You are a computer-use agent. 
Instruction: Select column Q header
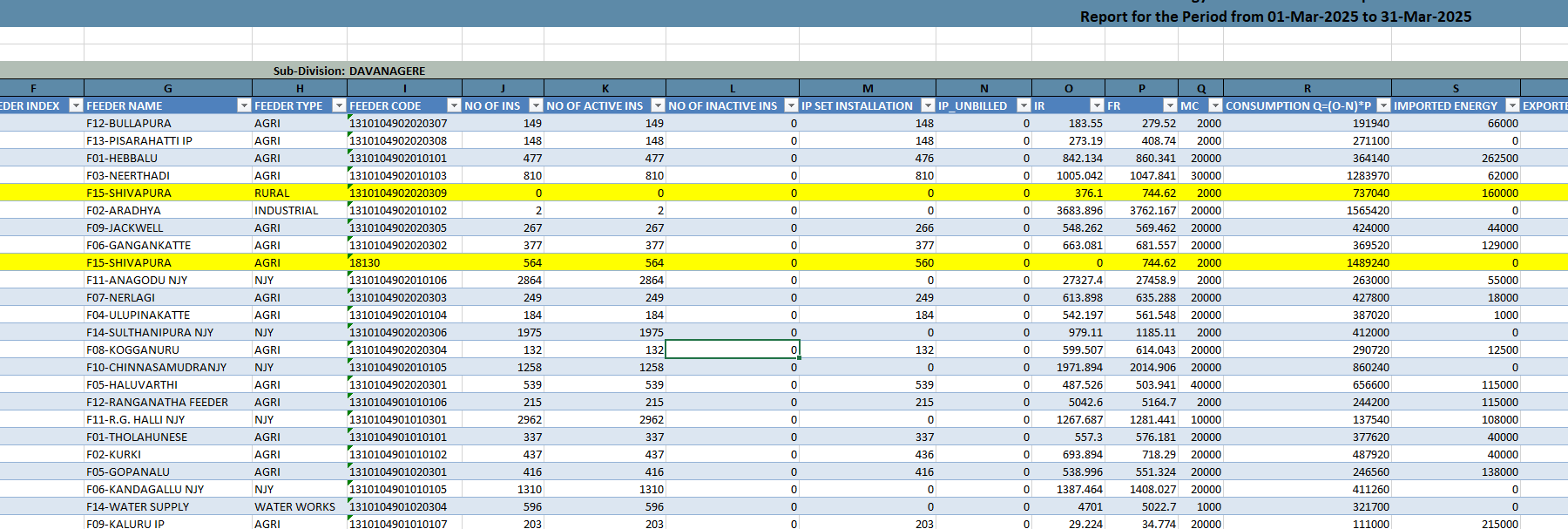tap(1201, 88)
